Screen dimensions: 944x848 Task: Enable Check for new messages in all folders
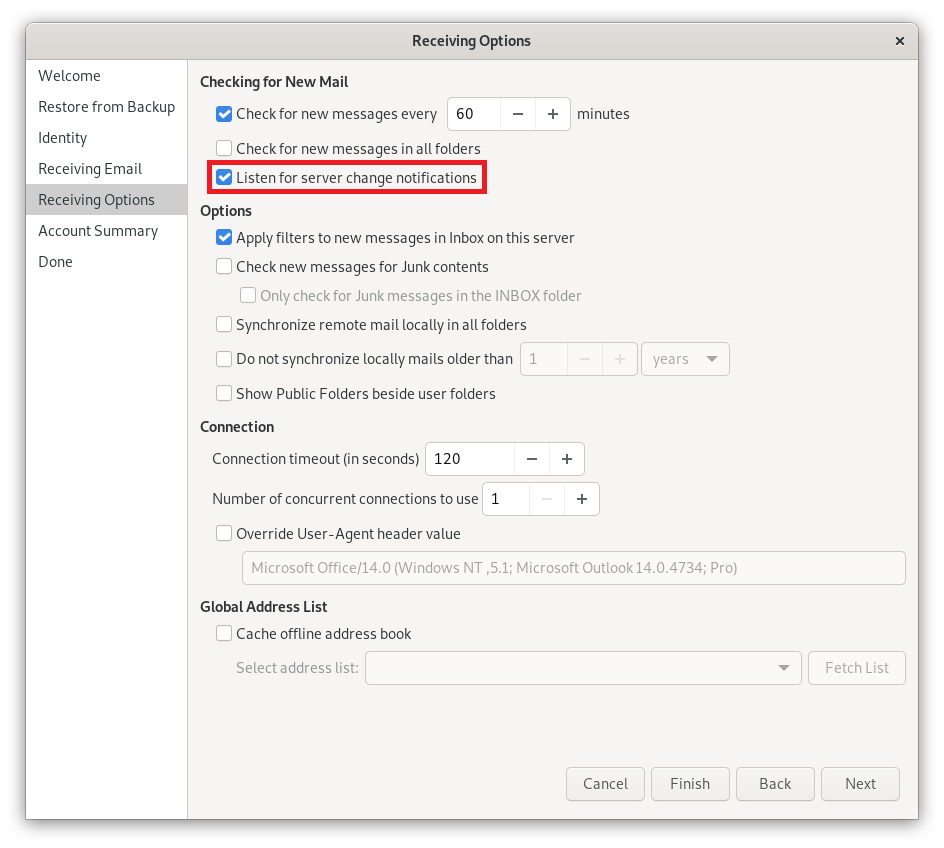tap(225, 149)
